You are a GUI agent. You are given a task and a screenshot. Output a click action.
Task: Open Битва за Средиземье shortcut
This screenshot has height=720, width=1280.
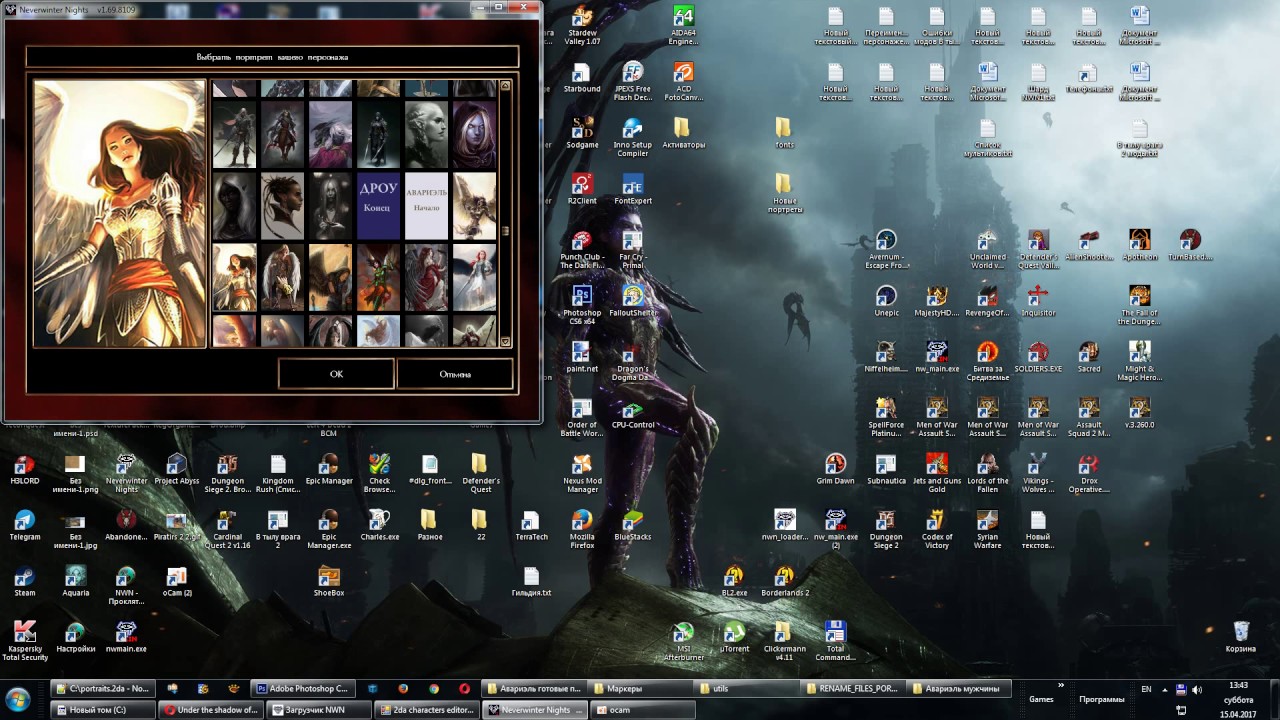[987, 362]
